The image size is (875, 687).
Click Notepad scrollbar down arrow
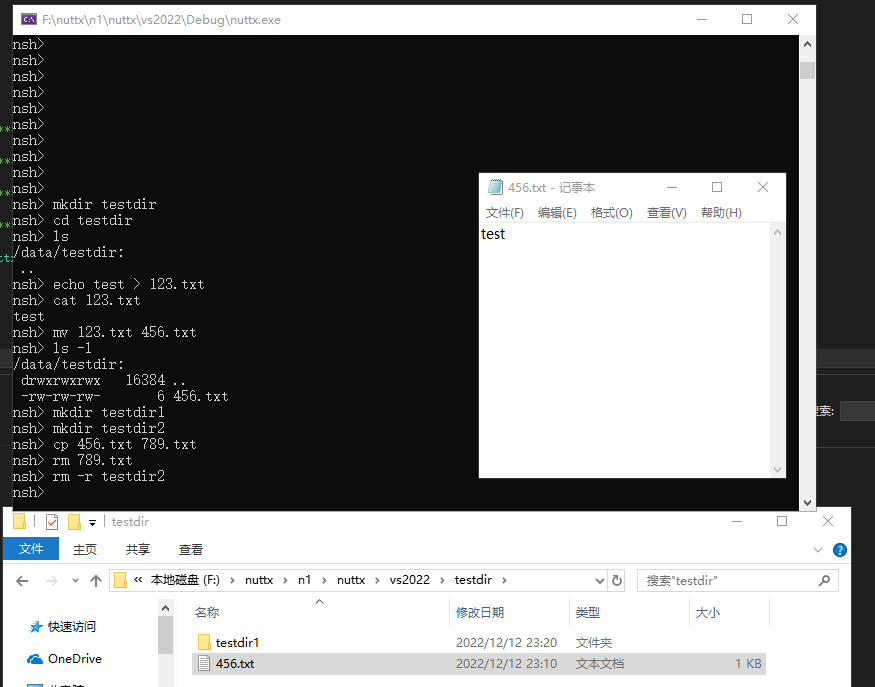pyautogui.click(x=777, y=470)
